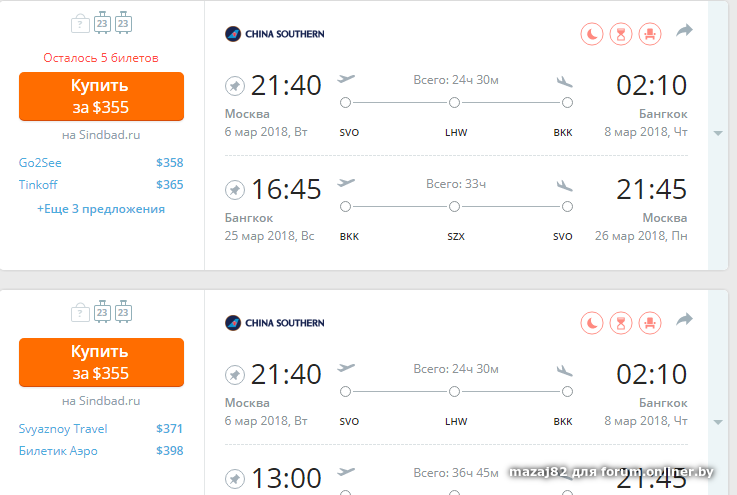Click the hourglass long-layover icon, first ticket

(x=621, y=33)
